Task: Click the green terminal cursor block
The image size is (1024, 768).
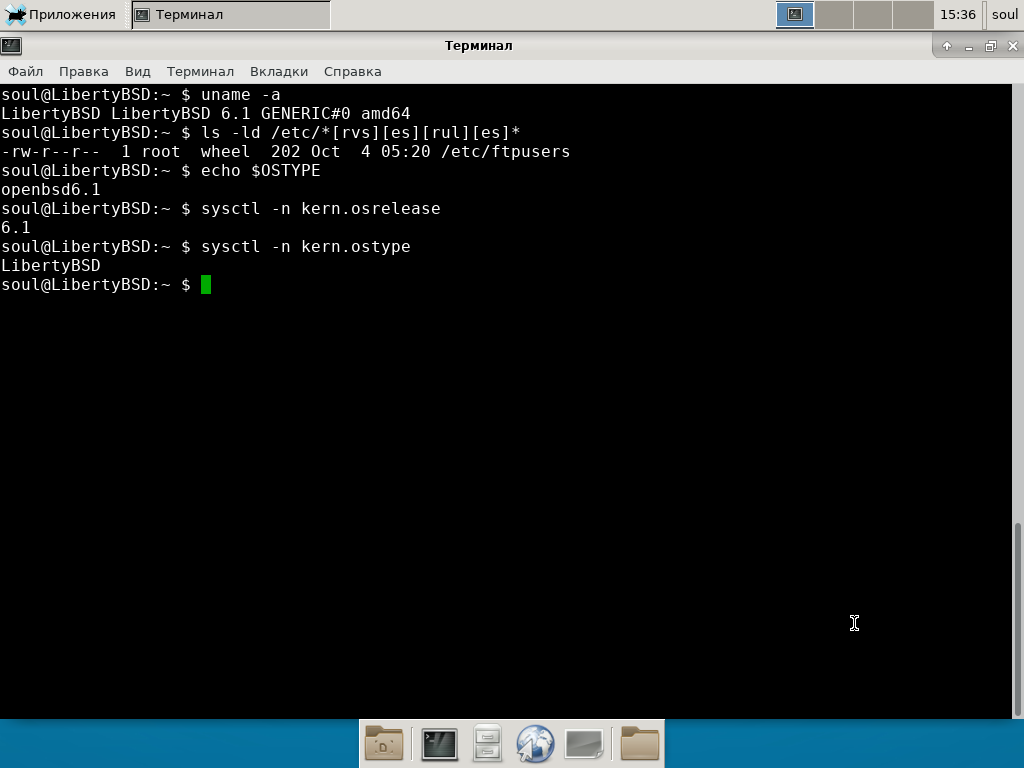Action: point(206,285)
